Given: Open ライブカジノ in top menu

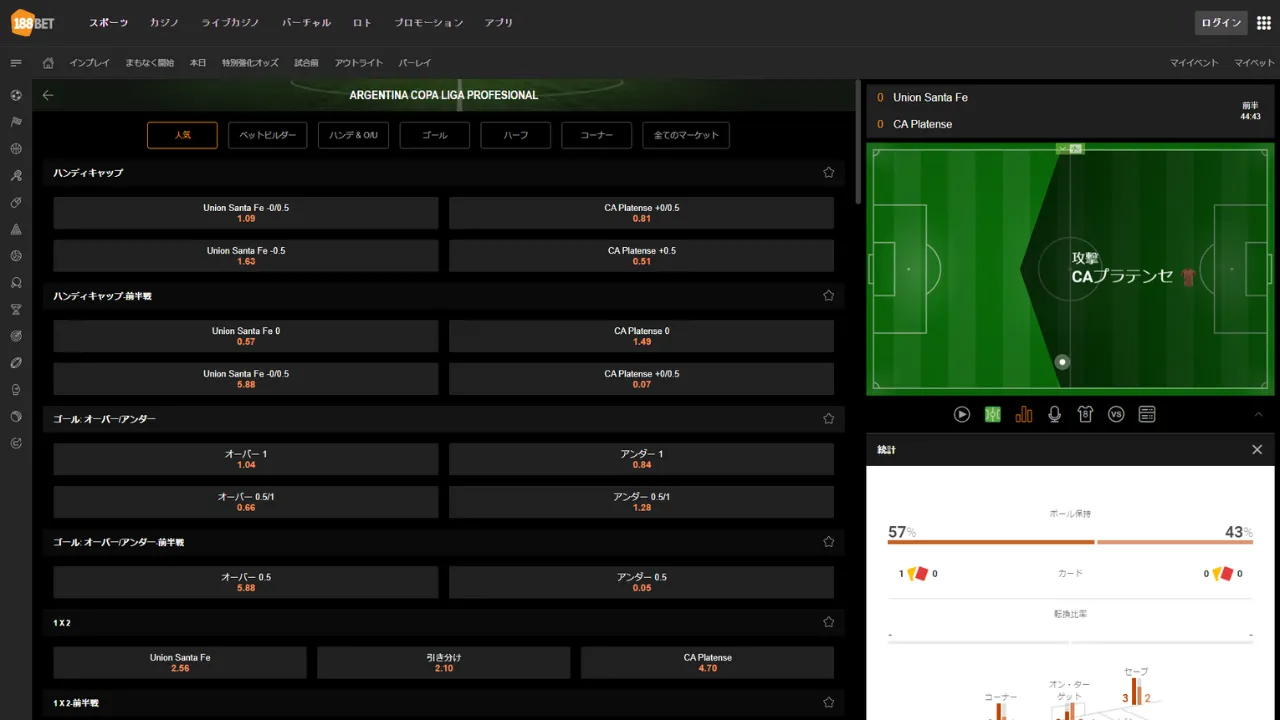Looking at the screenshot, I should pyautogui.click(x=230, y=23).
